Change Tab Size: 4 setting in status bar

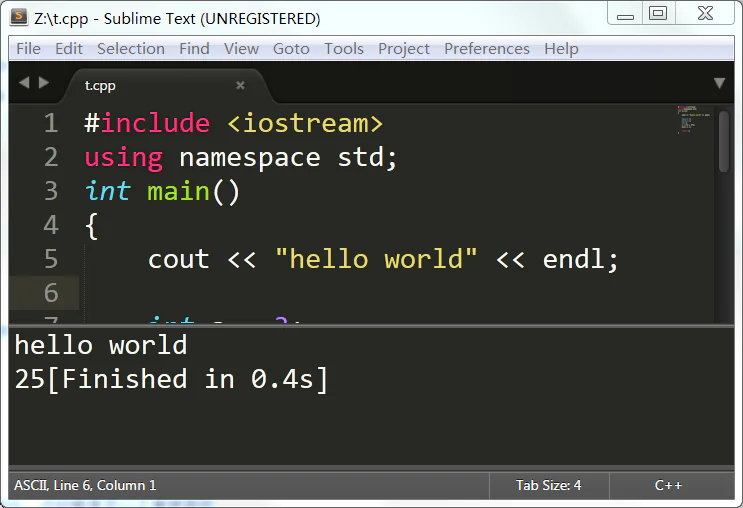[548, 485]
